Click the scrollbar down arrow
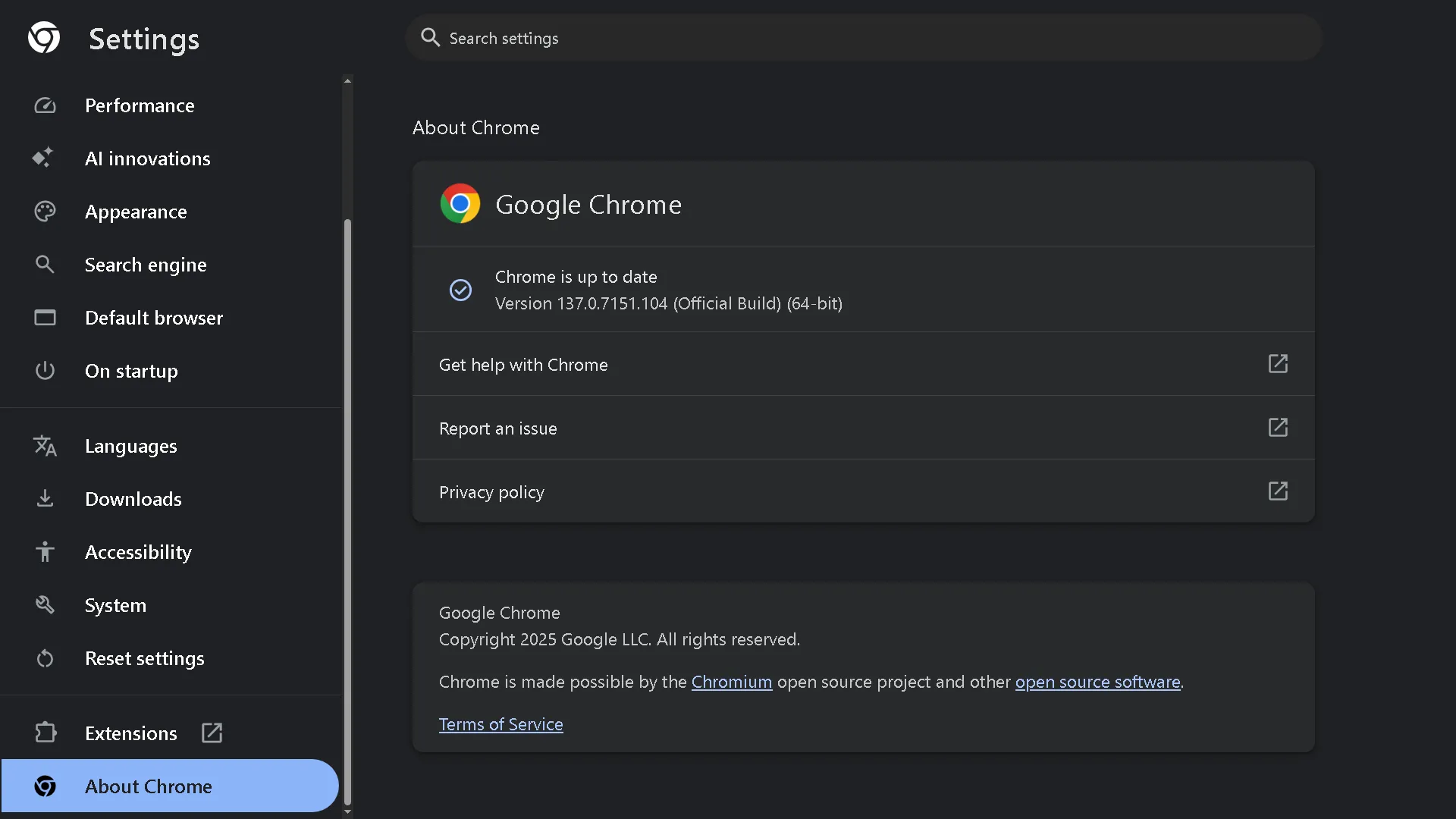The width and height of the screenshot is (1456, 819). click(x=348, y=811)
